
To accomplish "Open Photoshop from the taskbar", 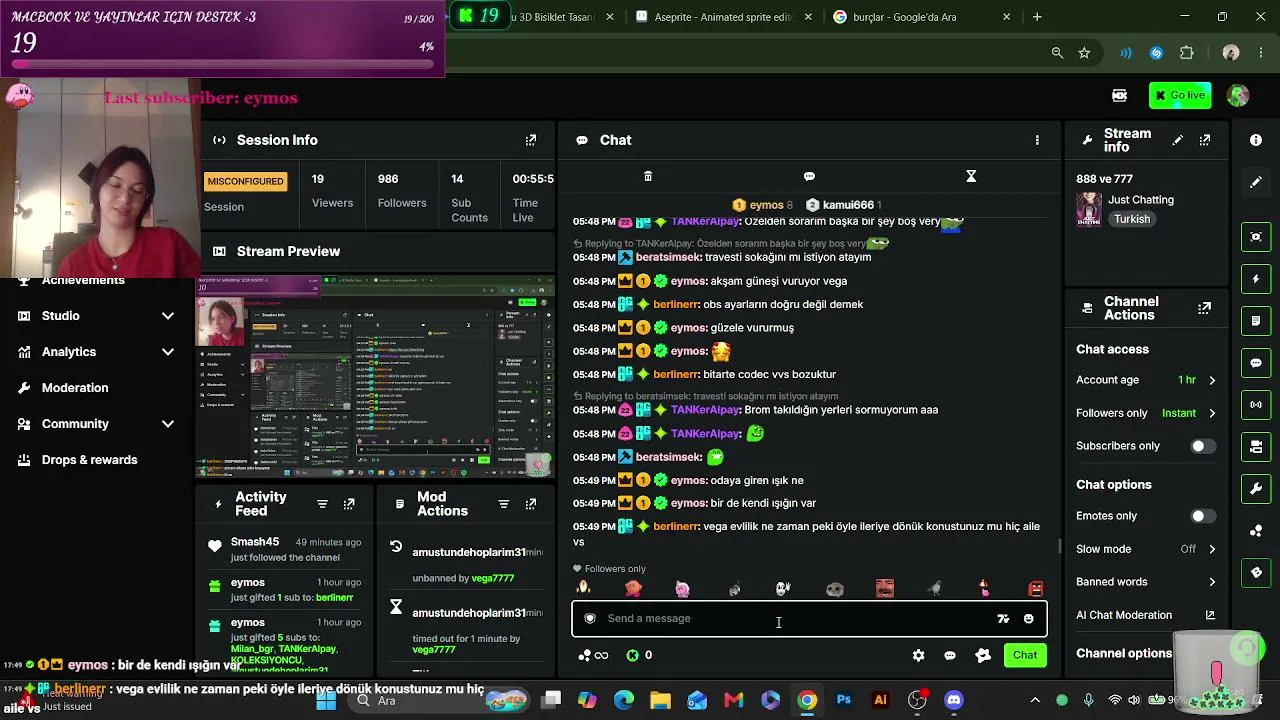I will coord(844,701).
